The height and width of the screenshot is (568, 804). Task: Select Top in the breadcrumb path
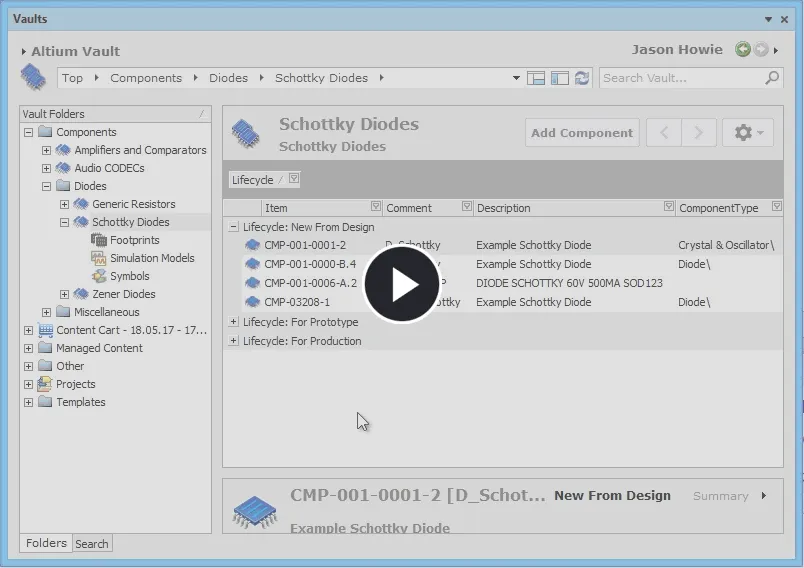pyautogui.click(x=72, y=78)
